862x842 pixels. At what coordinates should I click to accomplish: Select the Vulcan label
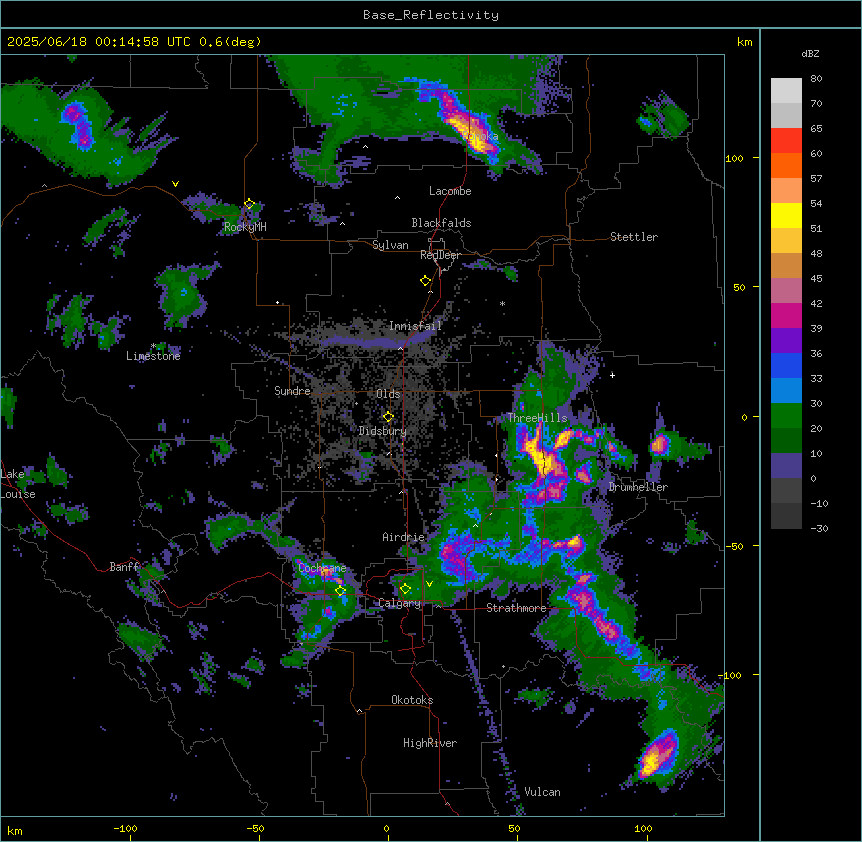click(543, 792)
